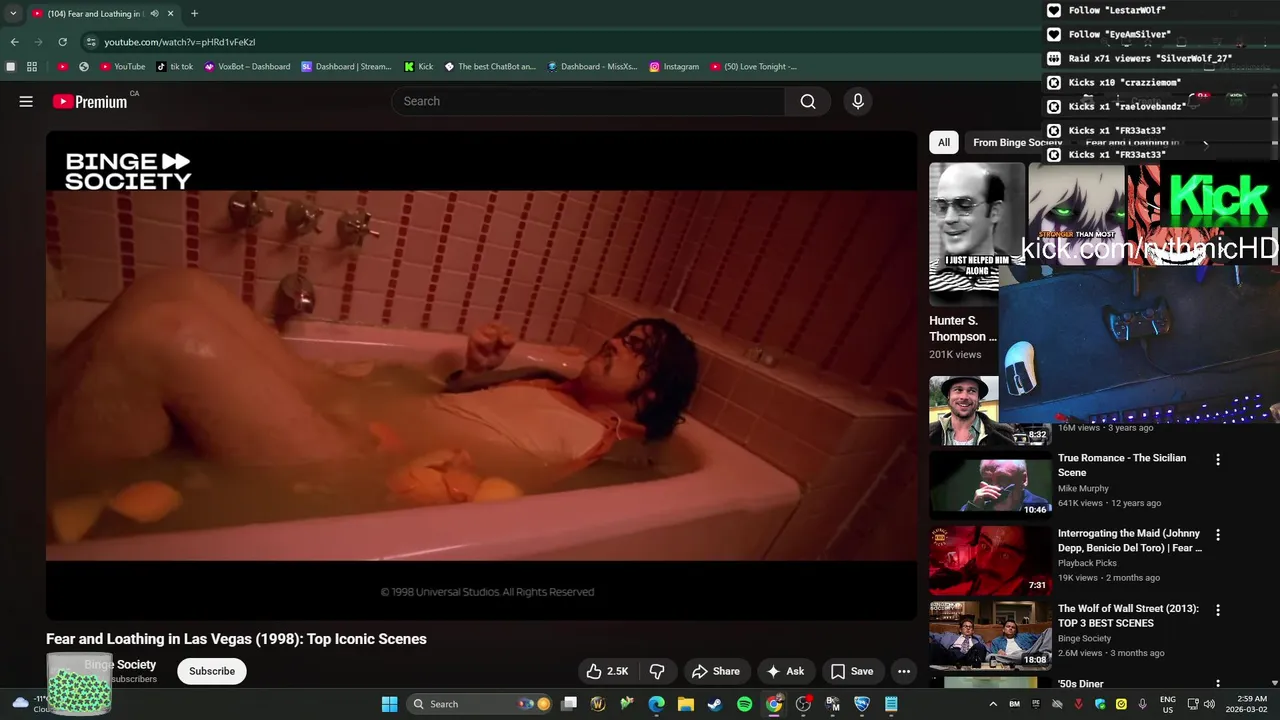1280x720 pixels.
Task: Go to the YouTube Premium home logo
Action: (x=90, y=101)
